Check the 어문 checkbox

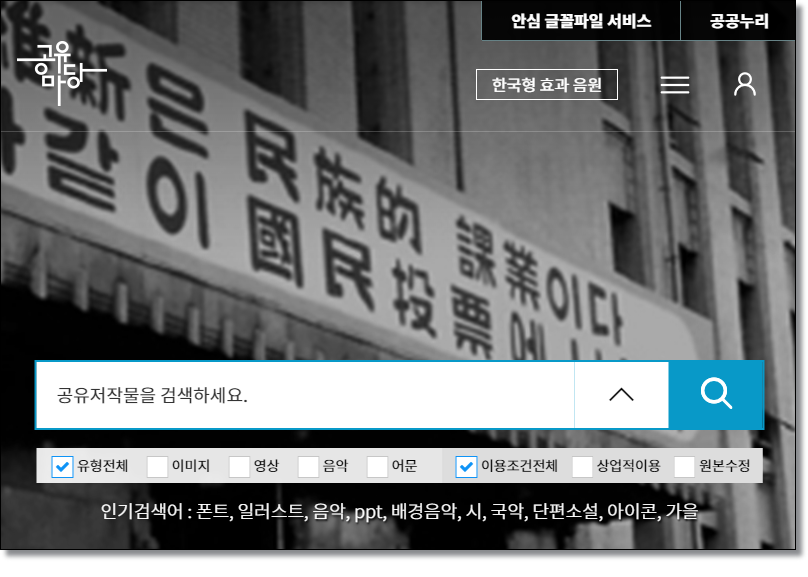(377, 467)
